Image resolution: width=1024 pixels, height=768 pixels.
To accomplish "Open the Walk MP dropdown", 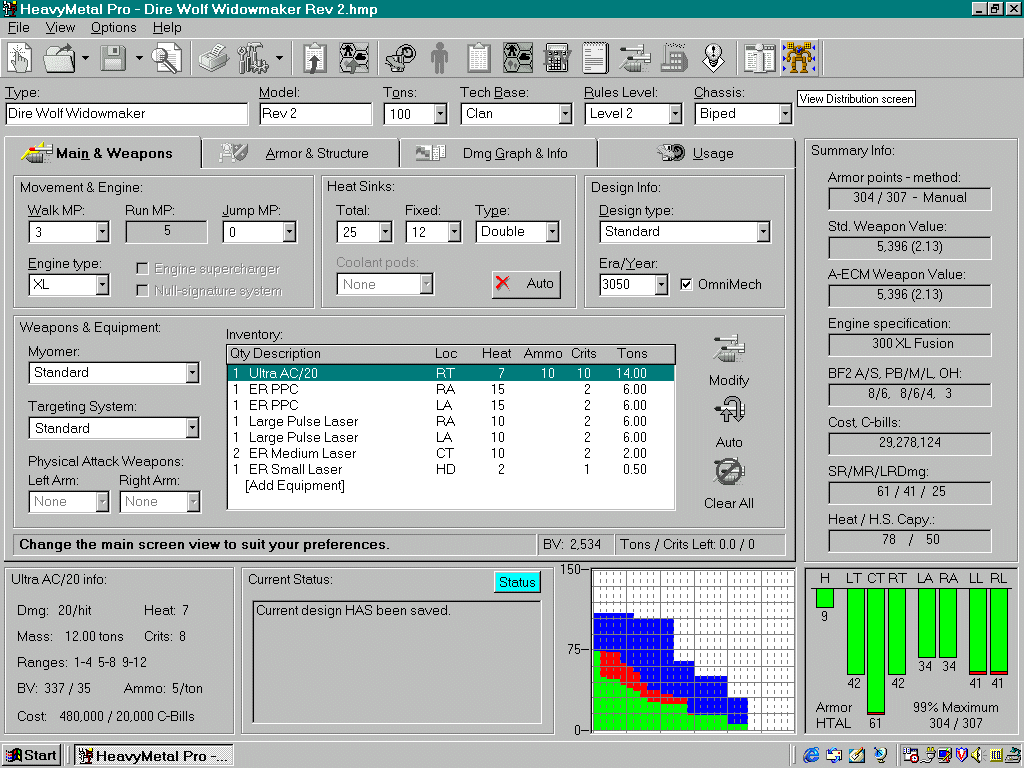I will pos(102,232).
